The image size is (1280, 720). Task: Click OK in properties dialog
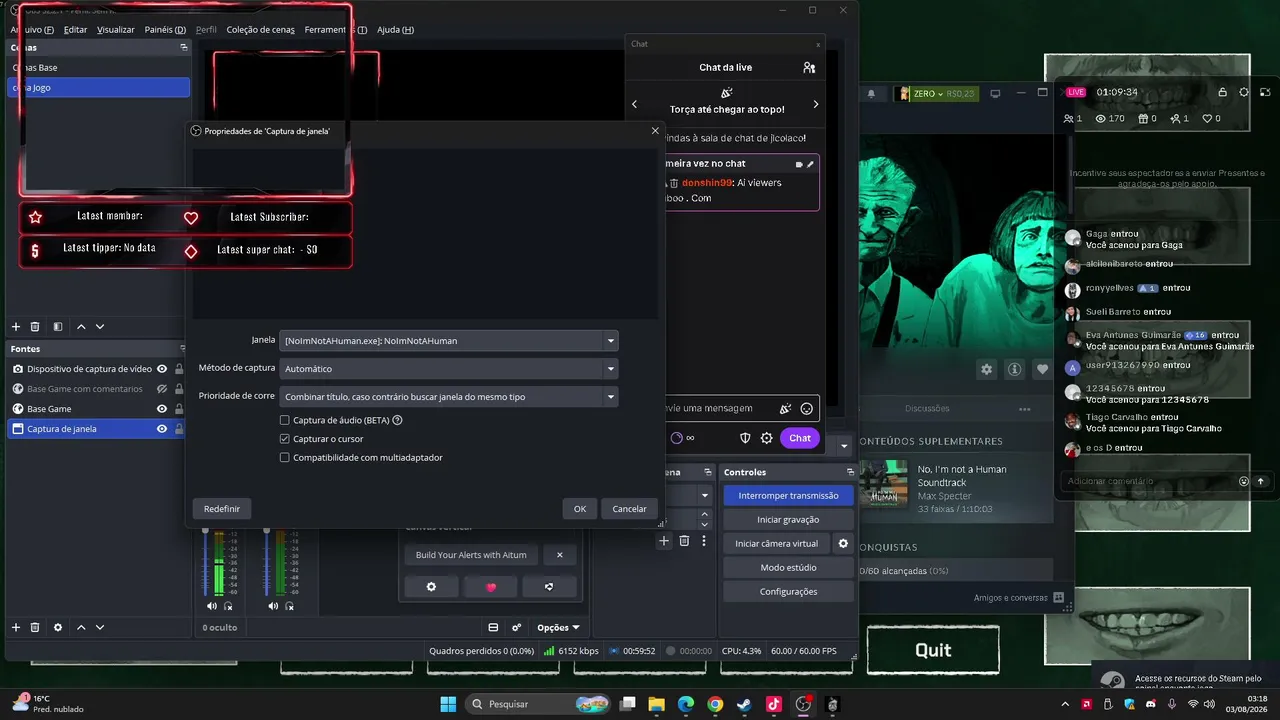pos(580,509)
